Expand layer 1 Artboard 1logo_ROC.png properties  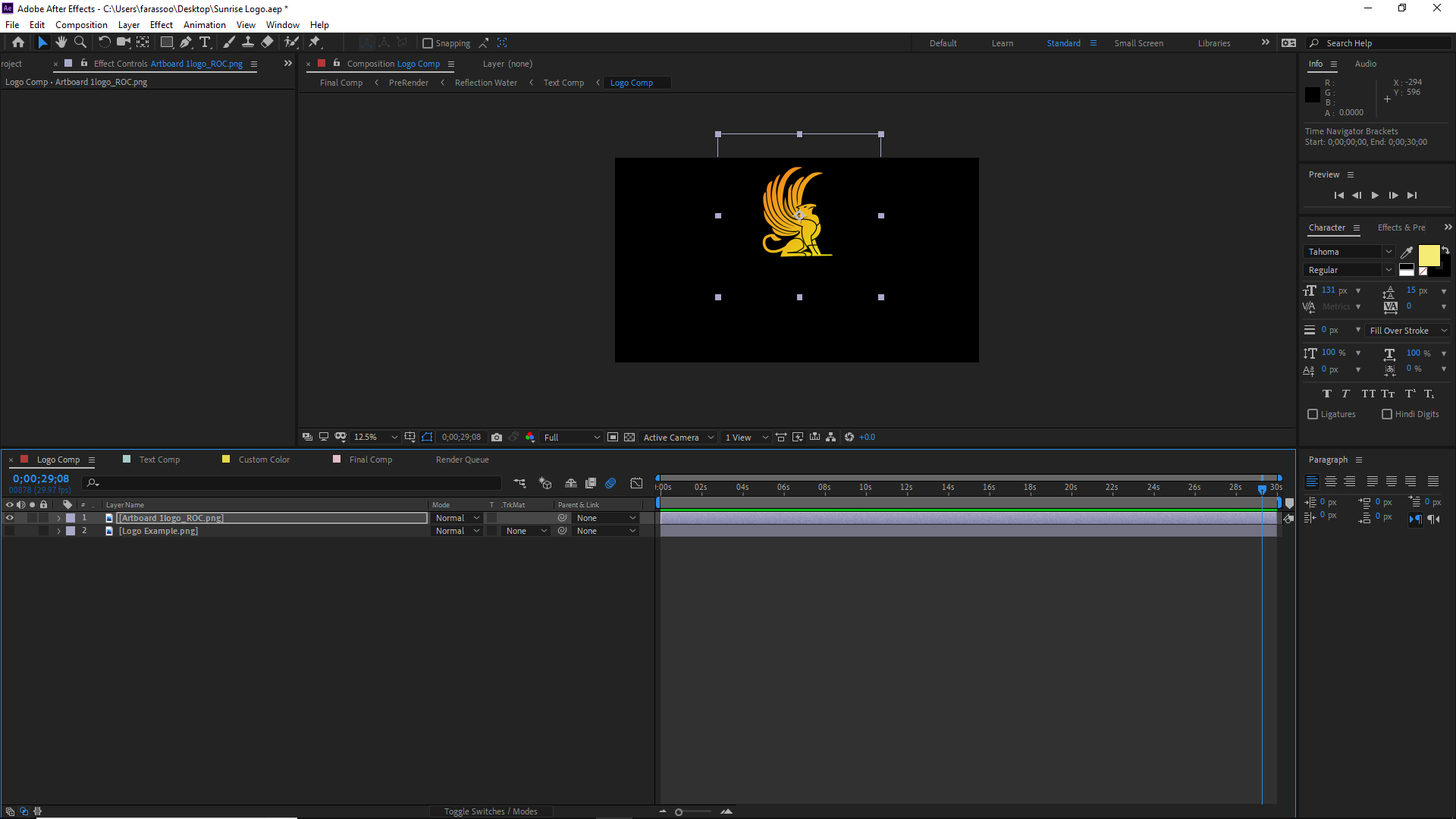[x=57, y=518]
